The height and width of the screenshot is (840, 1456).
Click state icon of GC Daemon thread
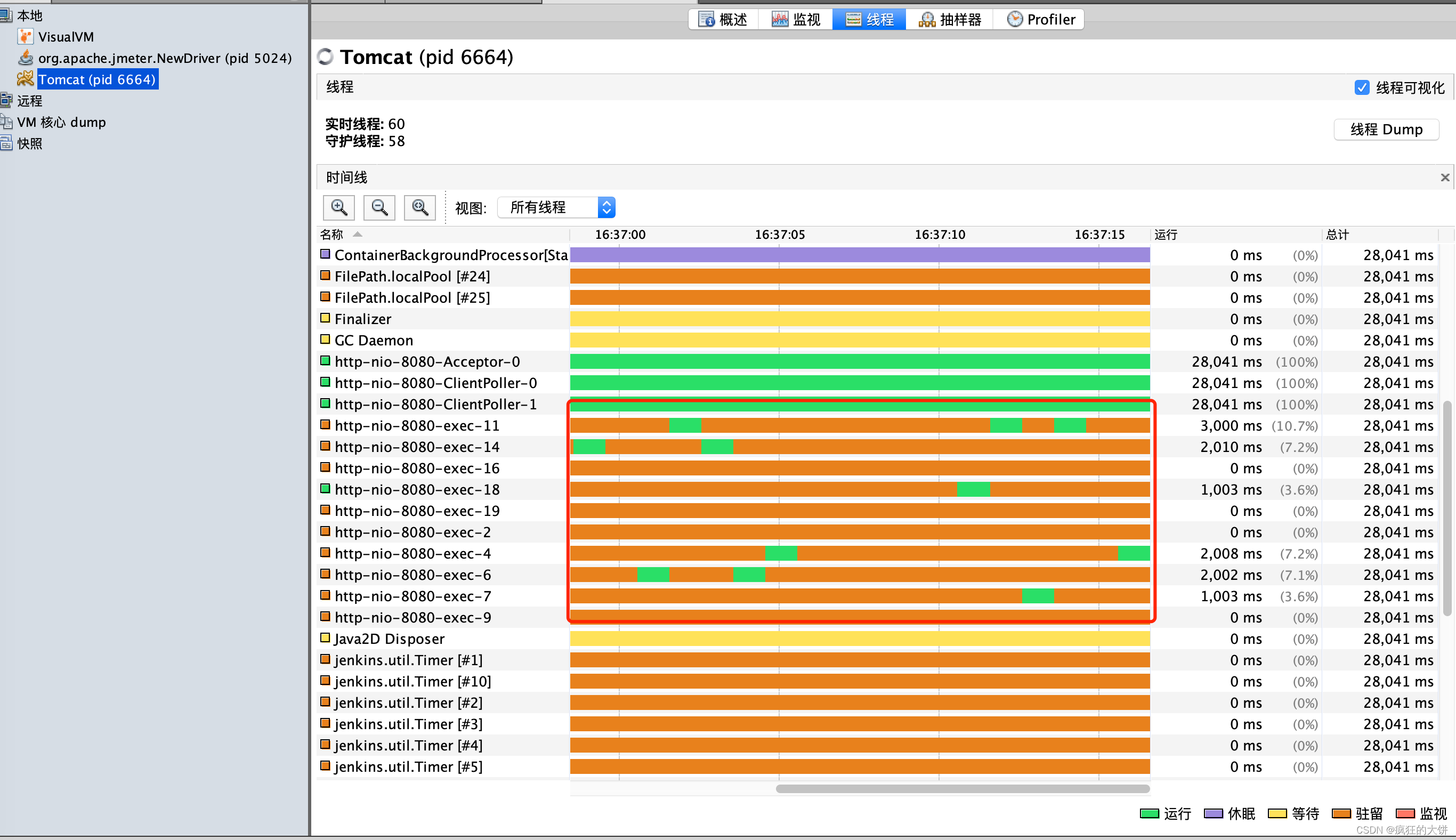click(x=325, y=339)
